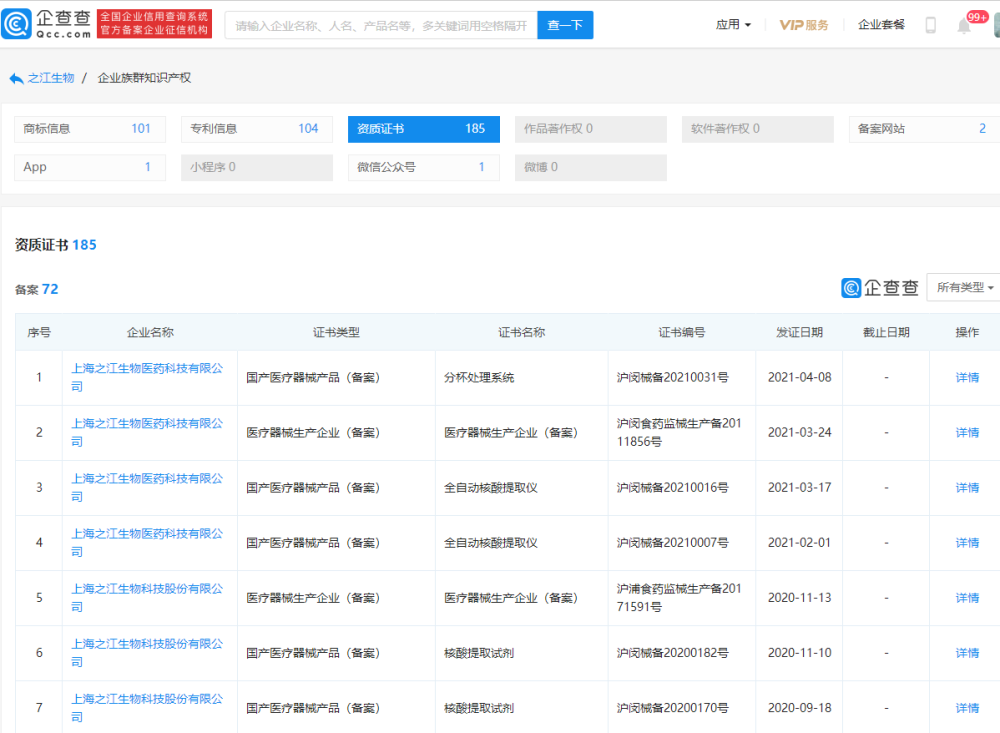Open 详情 for 沪闵械备20200170号 row

967,708
